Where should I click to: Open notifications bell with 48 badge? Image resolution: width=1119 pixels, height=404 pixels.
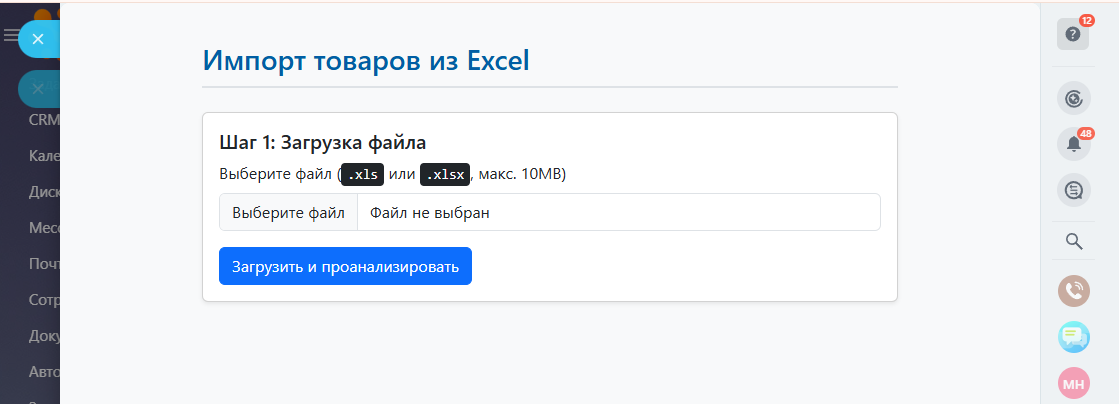pos(1074,144)
